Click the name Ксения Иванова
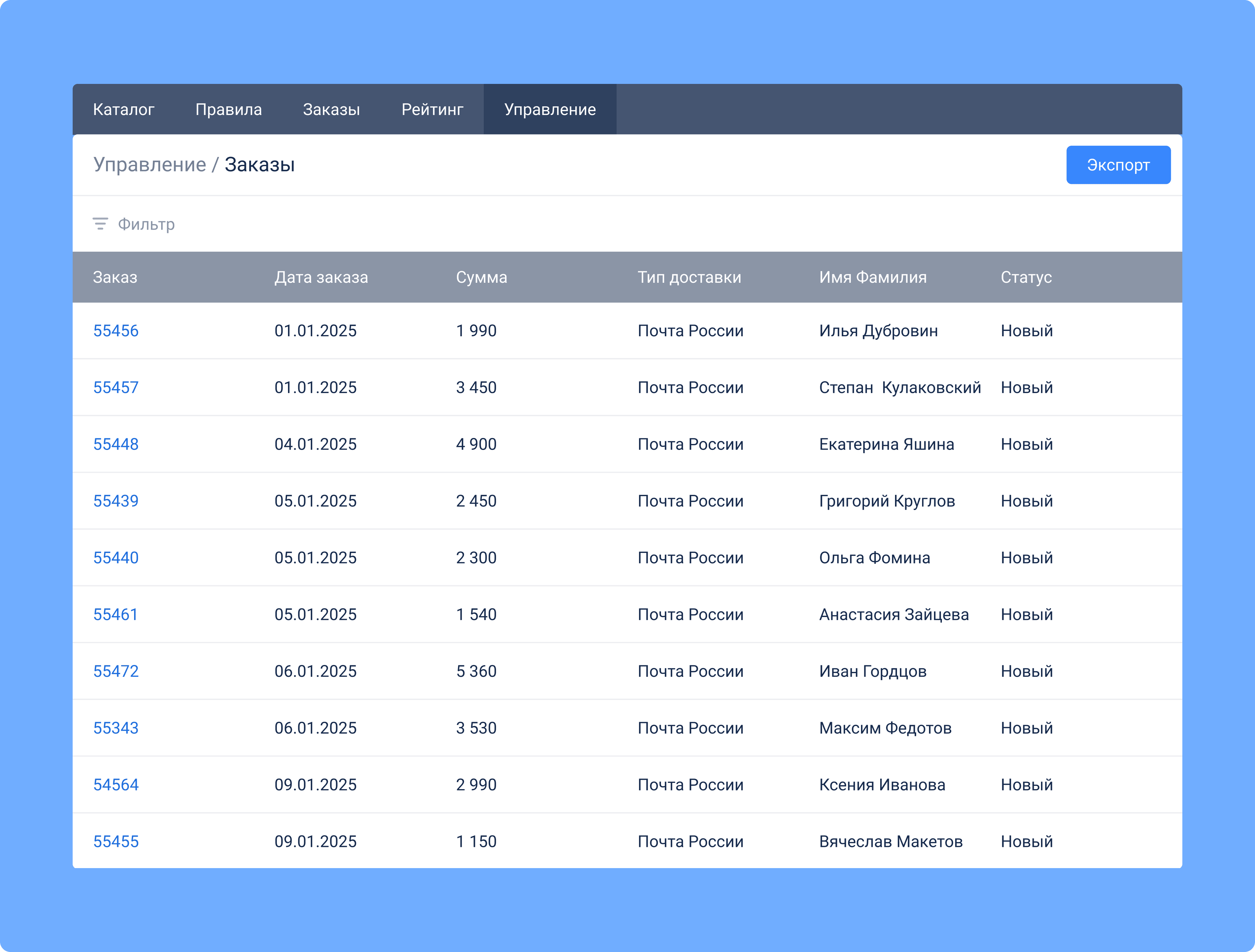The height and width of the screenshot is (952, 1255). (882, 785)
